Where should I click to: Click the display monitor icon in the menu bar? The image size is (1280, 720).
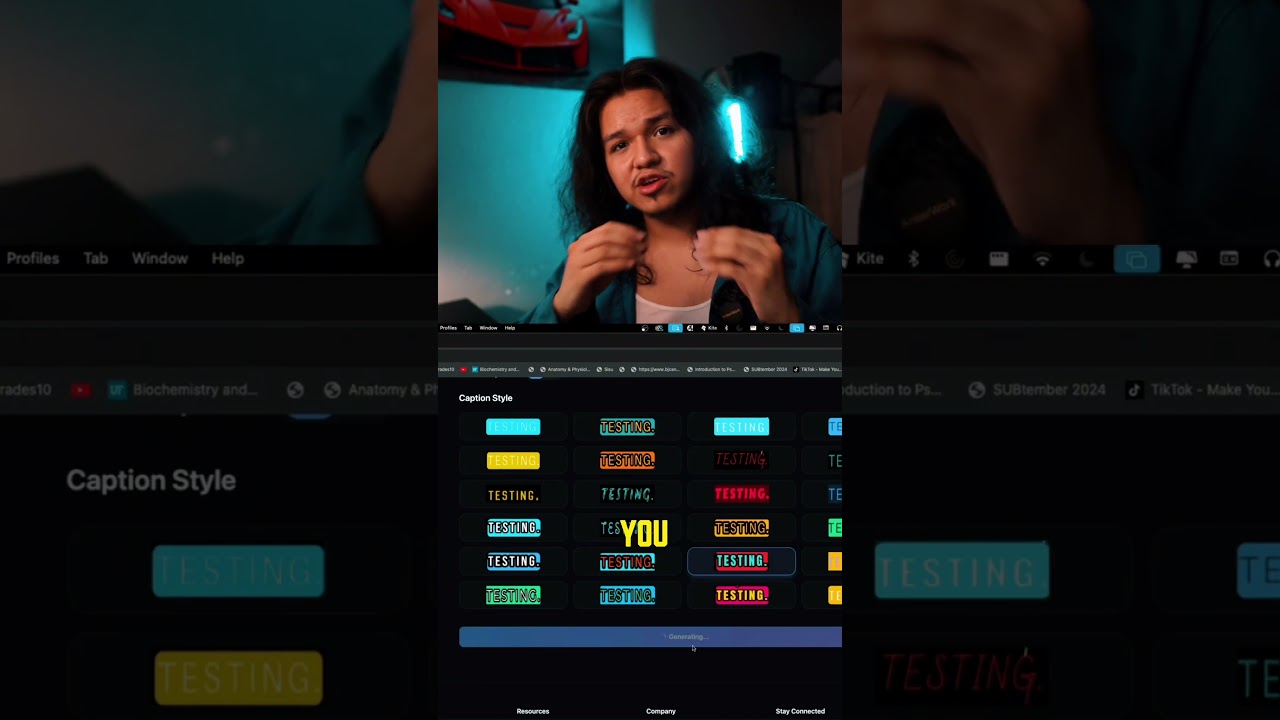pyautogui.click(x=812, y=328)
